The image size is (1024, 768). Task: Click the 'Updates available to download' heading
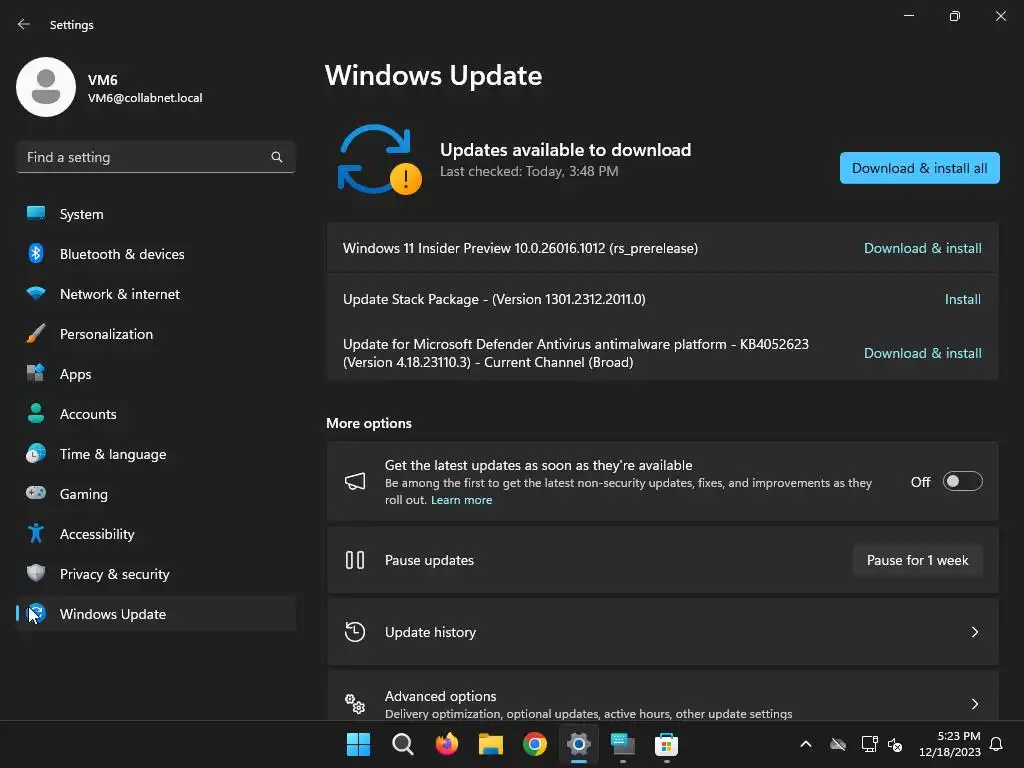click(x=566, y=150)
